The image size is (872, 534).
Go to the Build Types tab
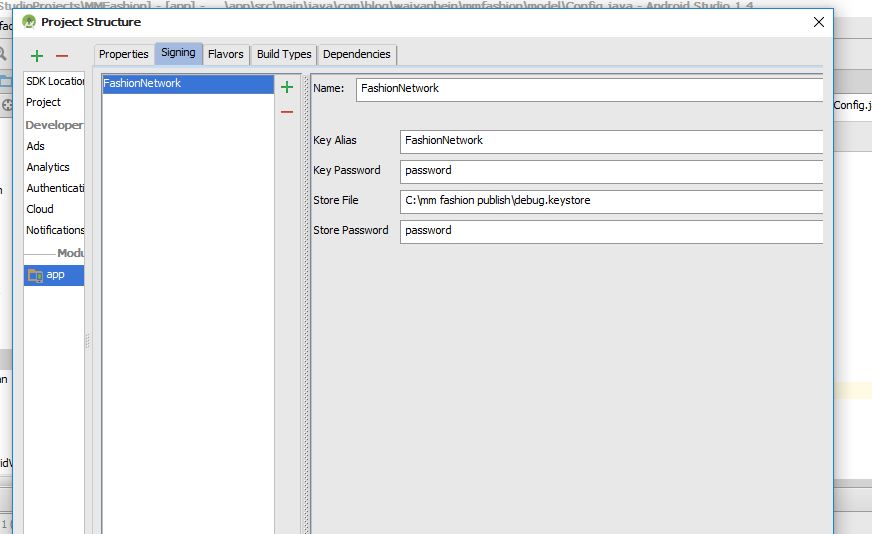click(x=284, y=55)
